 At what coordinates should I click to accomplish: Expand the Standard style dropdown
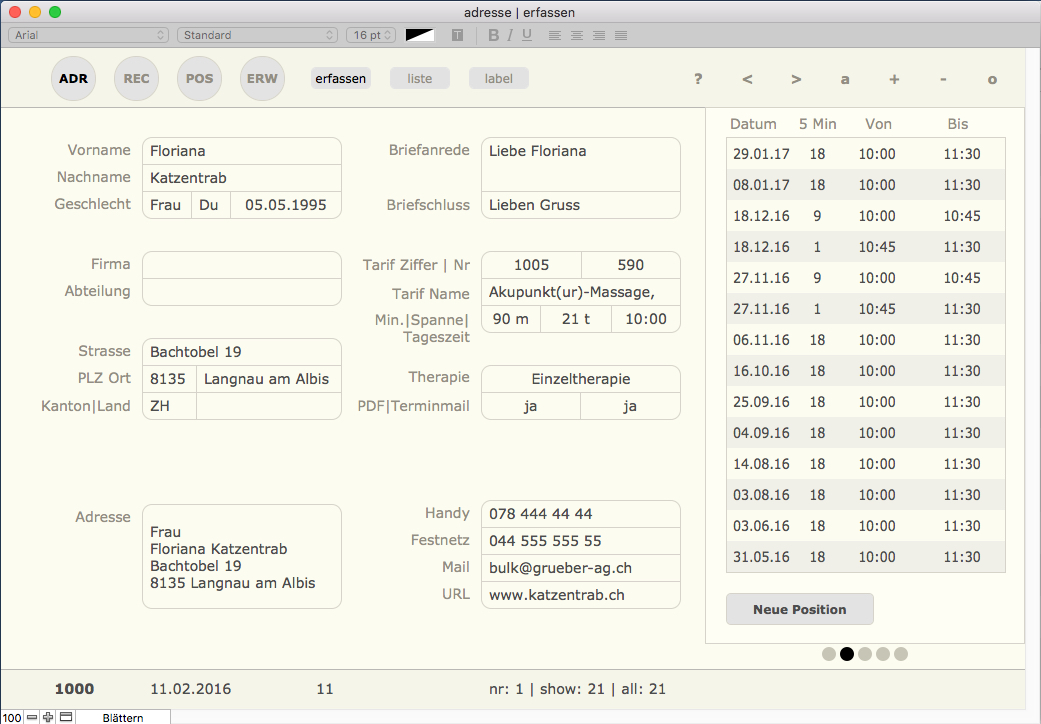258,35
